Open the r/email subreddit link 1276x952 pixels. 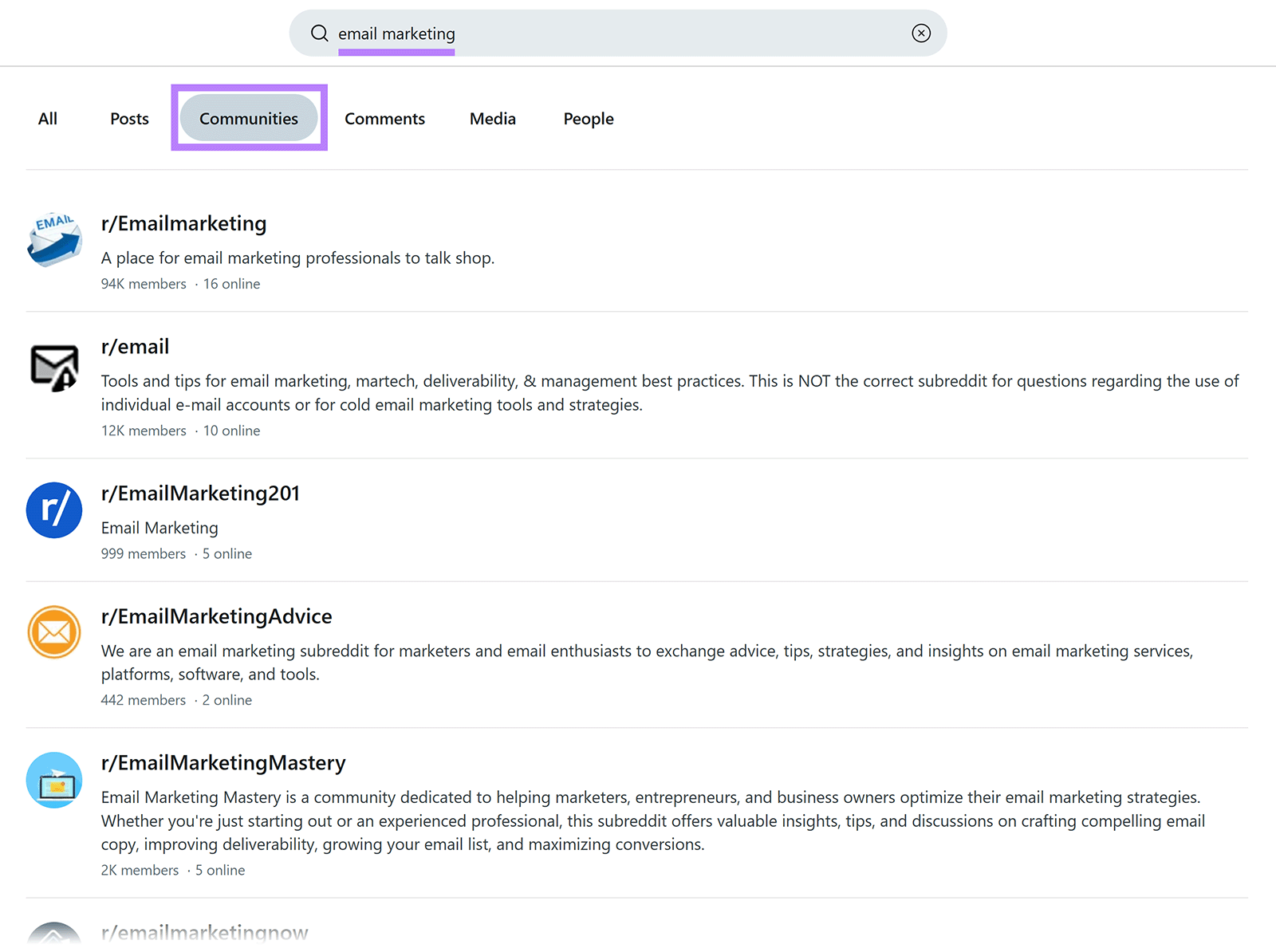click(x=134, y=346)
